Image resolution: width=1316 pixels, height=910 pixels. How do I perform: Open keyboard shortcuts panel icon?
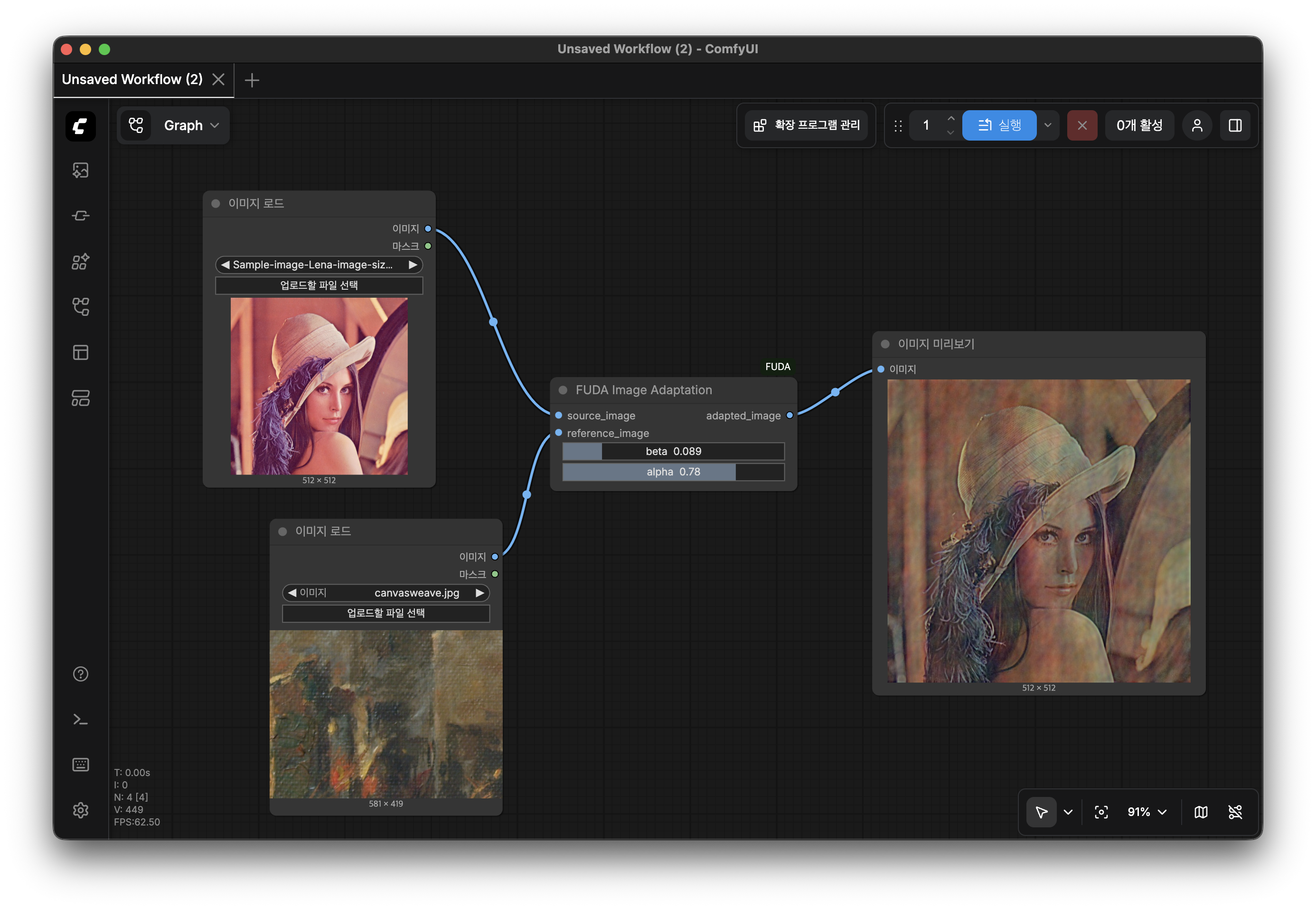click(x=80, y=765)
